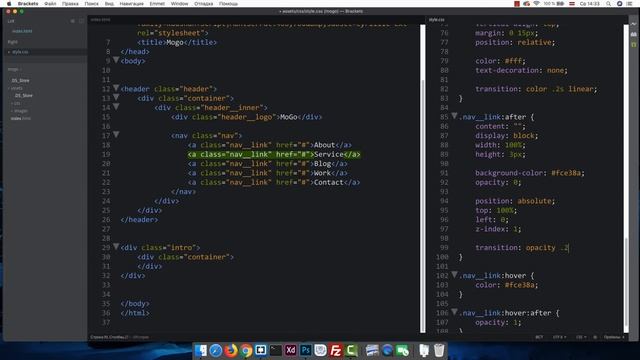
Task: Collapse .nav__link:hover rule on line 102
Action: pyautogui.click(x=454, y=275)
